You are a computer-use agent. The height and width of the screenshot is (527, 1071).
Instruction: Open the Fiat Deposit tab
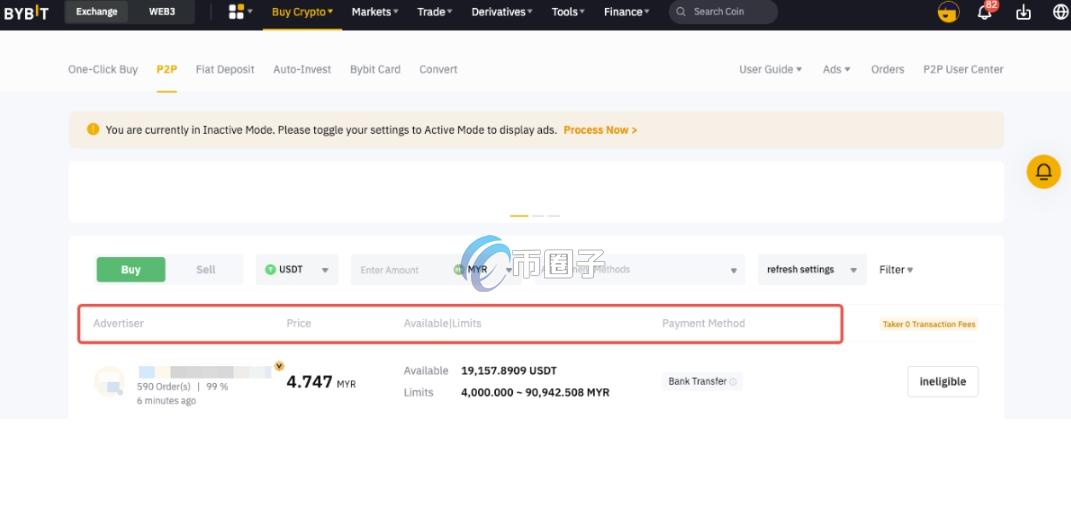pos(225,69)
